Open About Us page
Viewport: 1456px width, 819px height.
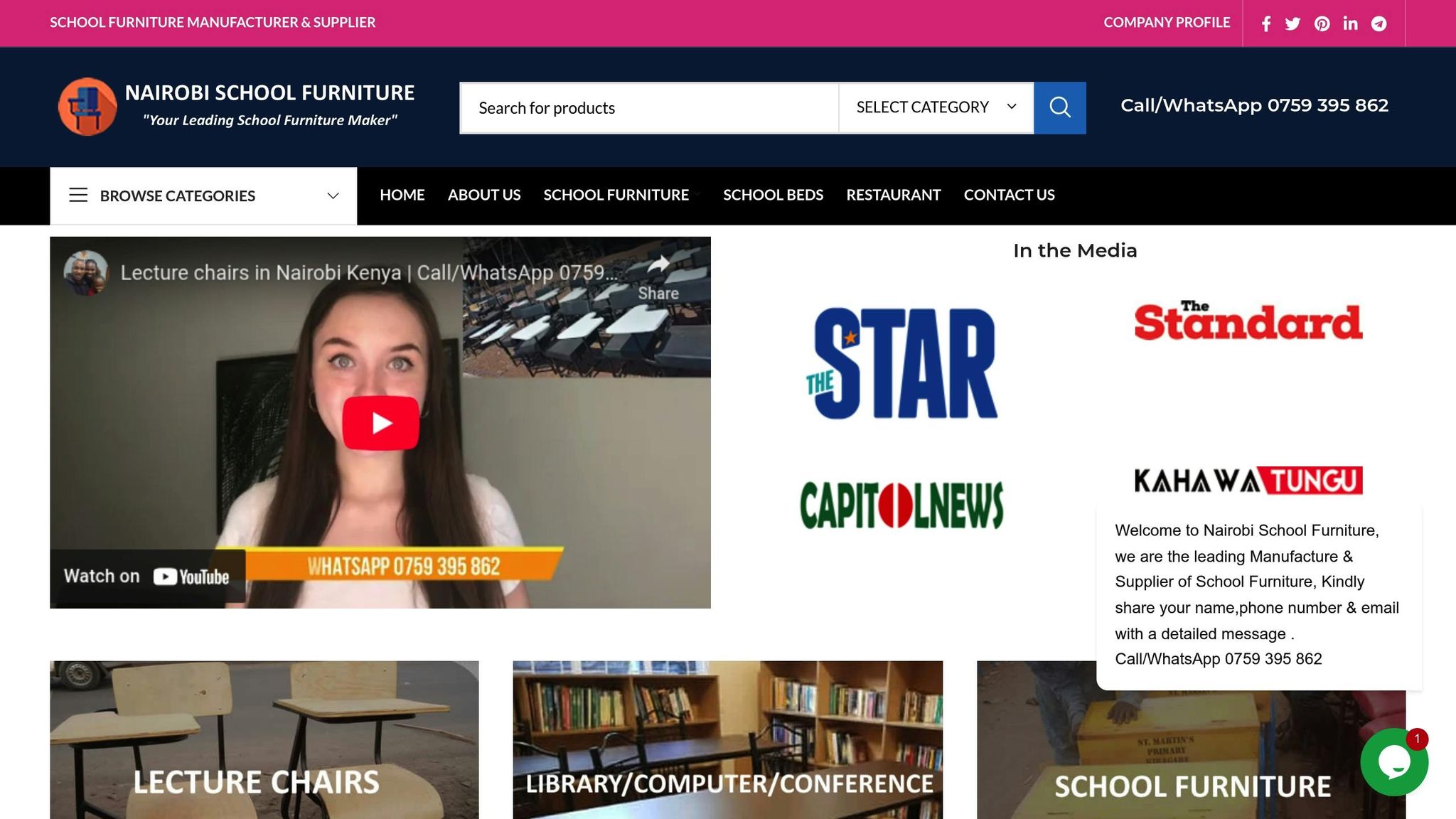point(483,195)
